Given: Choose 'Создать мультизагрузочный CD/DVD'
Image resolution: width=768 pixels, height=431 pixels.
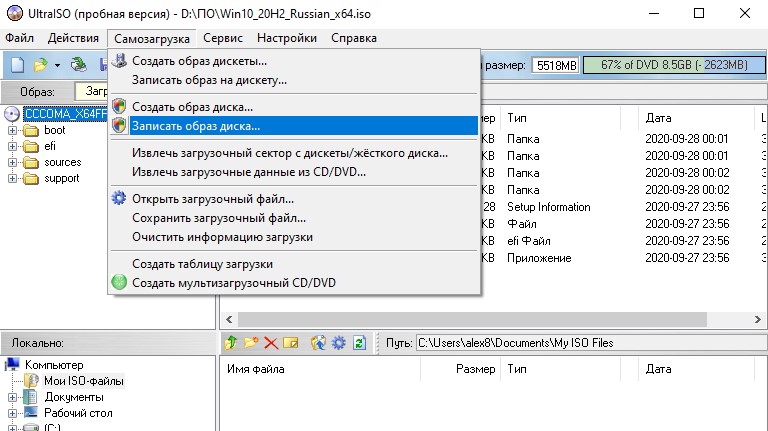Looking at the screenshot, I should tap(294, 283).
